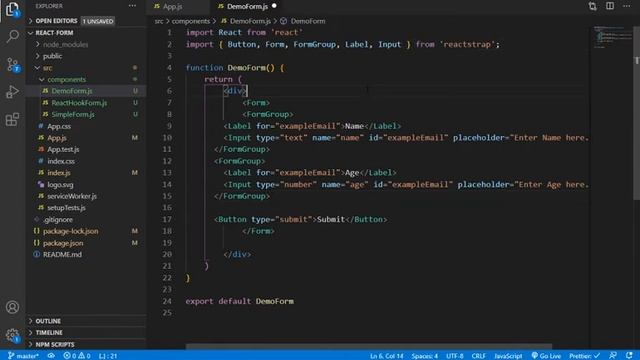Collapse the src folder
The height and width of the screenshot is (360, 640).
(x=47, y=68)
